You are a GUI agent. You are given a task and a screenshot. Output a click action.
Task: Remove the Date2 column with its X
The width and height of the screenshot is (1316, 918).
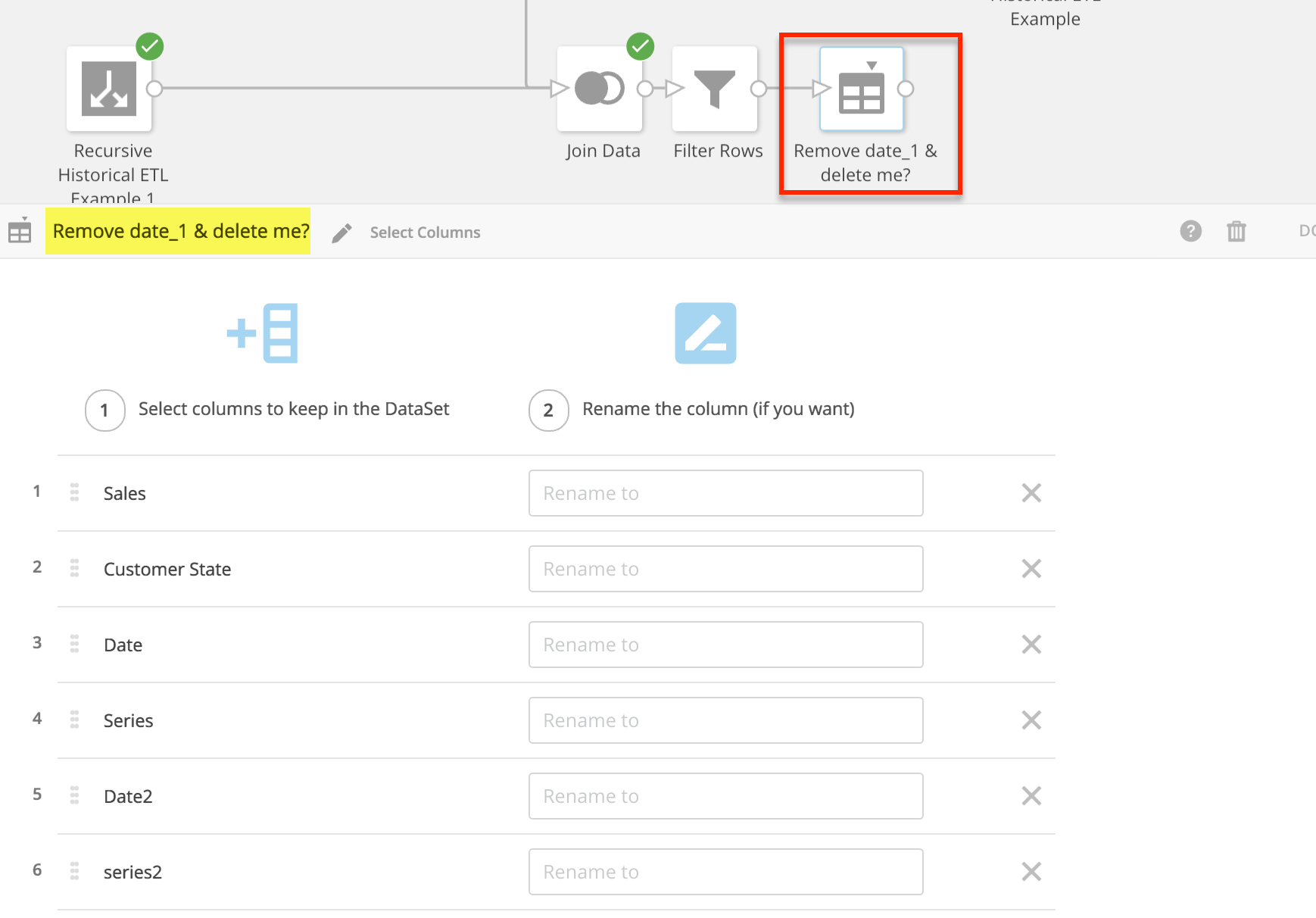click(x=1031, y=796)
